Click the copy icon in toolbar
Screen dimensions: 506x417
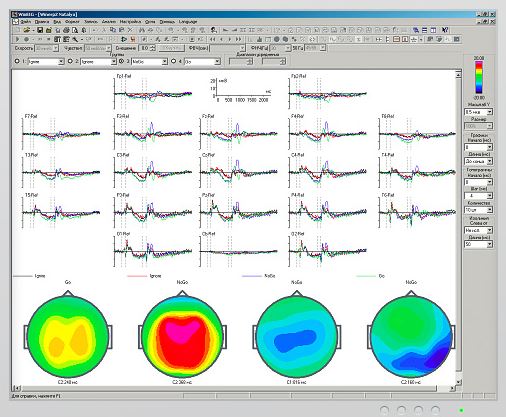pyautogui.click(x=113, y=30)
